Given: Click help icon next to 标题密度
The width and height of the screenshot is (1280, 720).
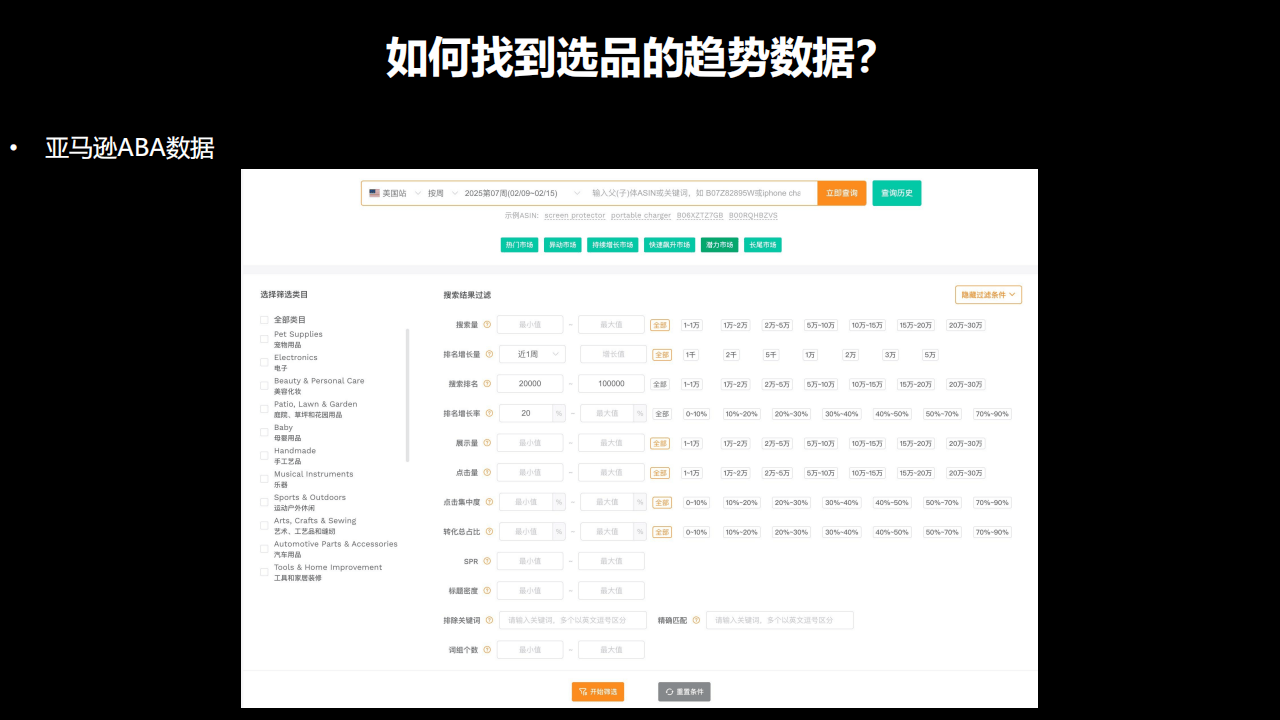Looking at the screenshot, I should click(x=488, y=590).
